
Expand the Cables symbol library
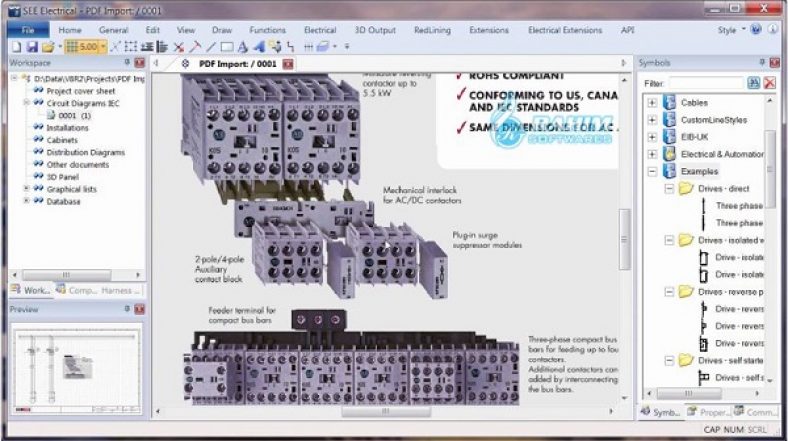[x=652, y=102]
